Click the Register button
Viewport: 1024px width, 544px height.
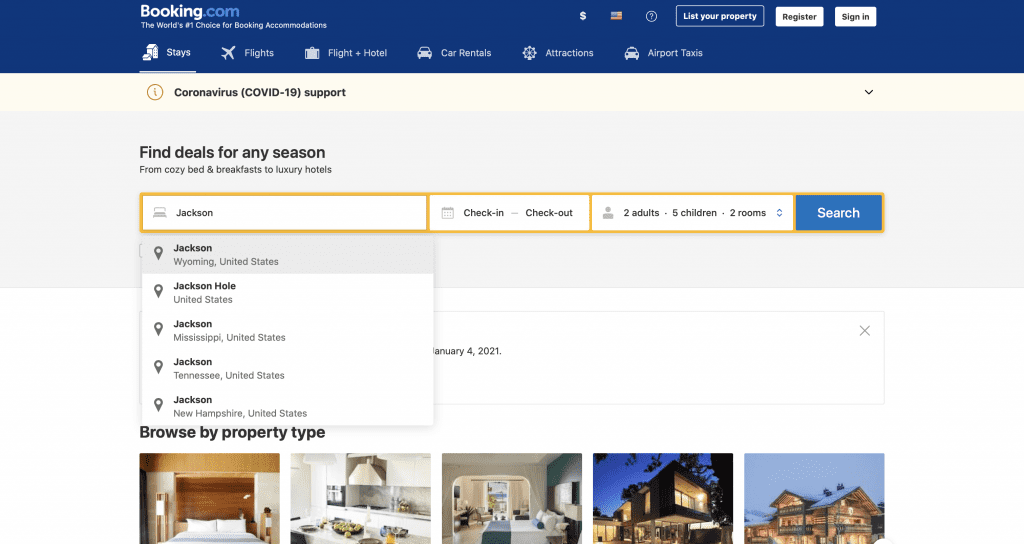[x=799, y=16]
